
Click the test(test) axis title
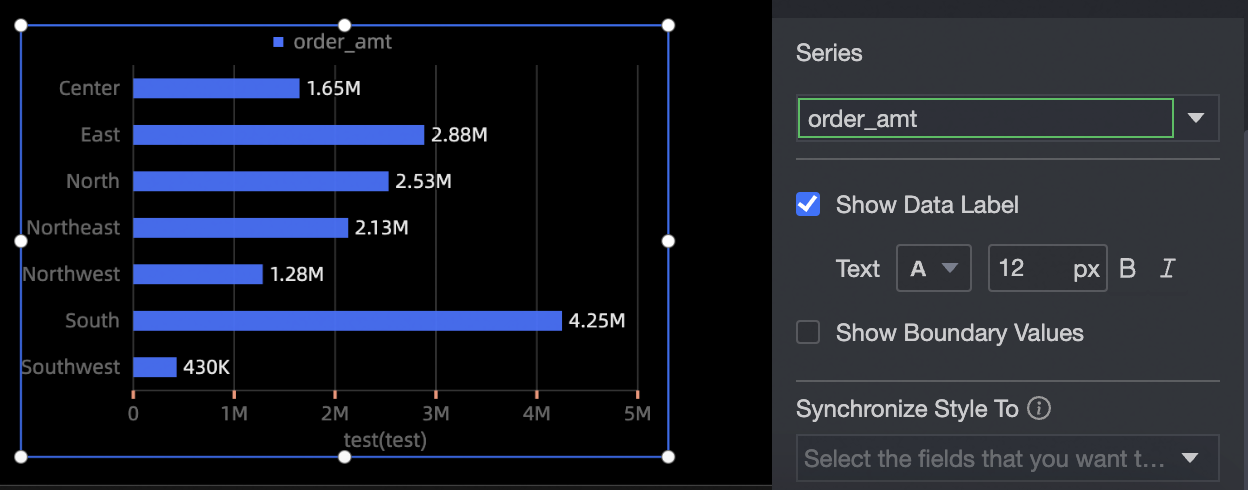point(385,440)
